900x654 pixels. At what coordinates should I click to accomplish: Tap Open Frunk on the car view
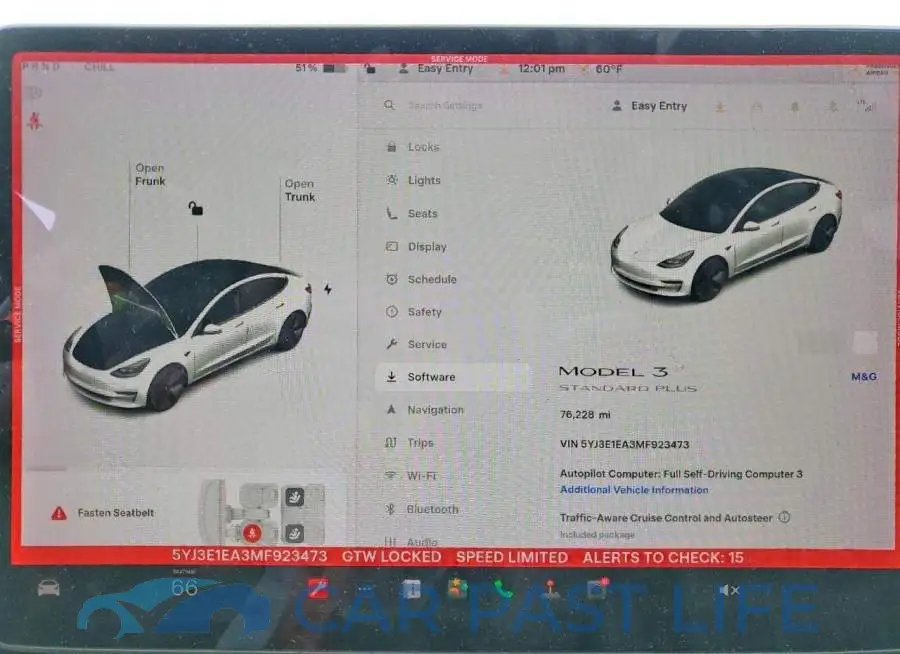point(150,175)
